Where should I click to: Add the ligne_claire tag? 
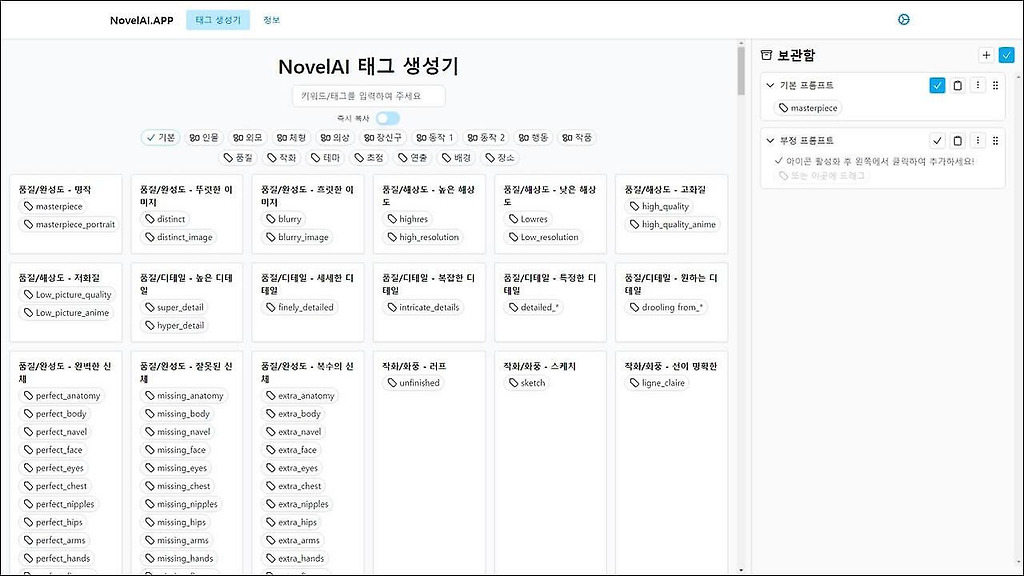(657, 383)
